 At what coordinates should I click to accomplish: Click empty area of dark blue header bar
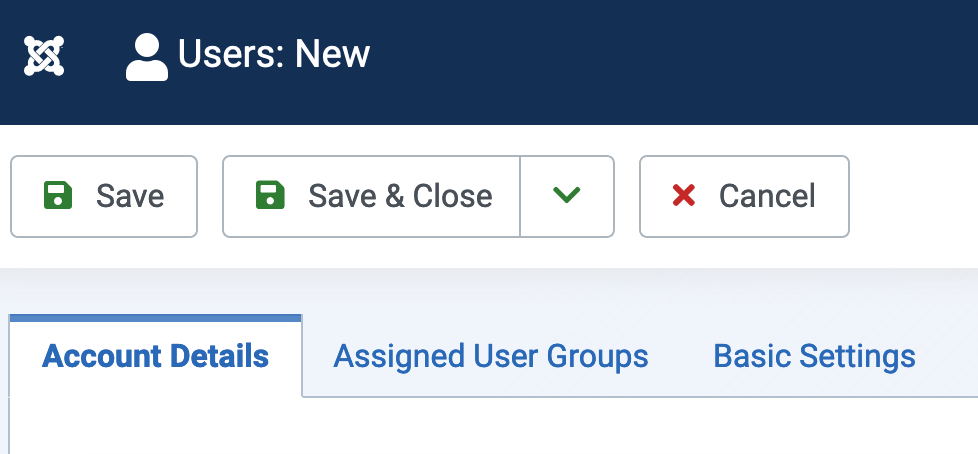pos(674,62)
